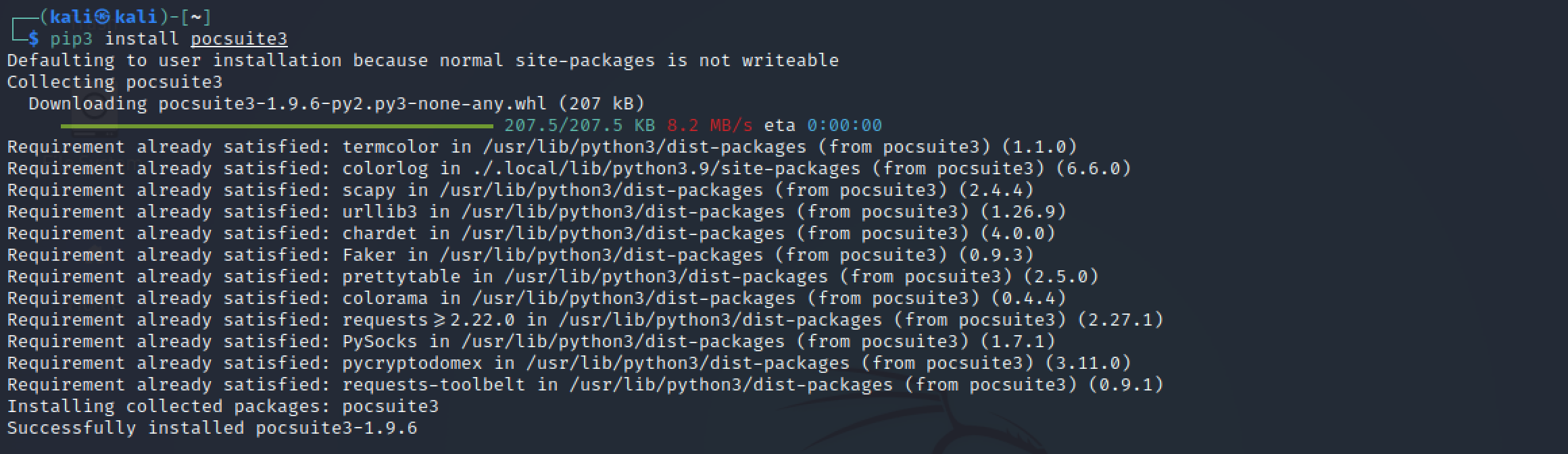Click the scapy version number (2.4.4)
Image resolution: width=1568 pixels, height=454 pixels.
tap(996, 190)
